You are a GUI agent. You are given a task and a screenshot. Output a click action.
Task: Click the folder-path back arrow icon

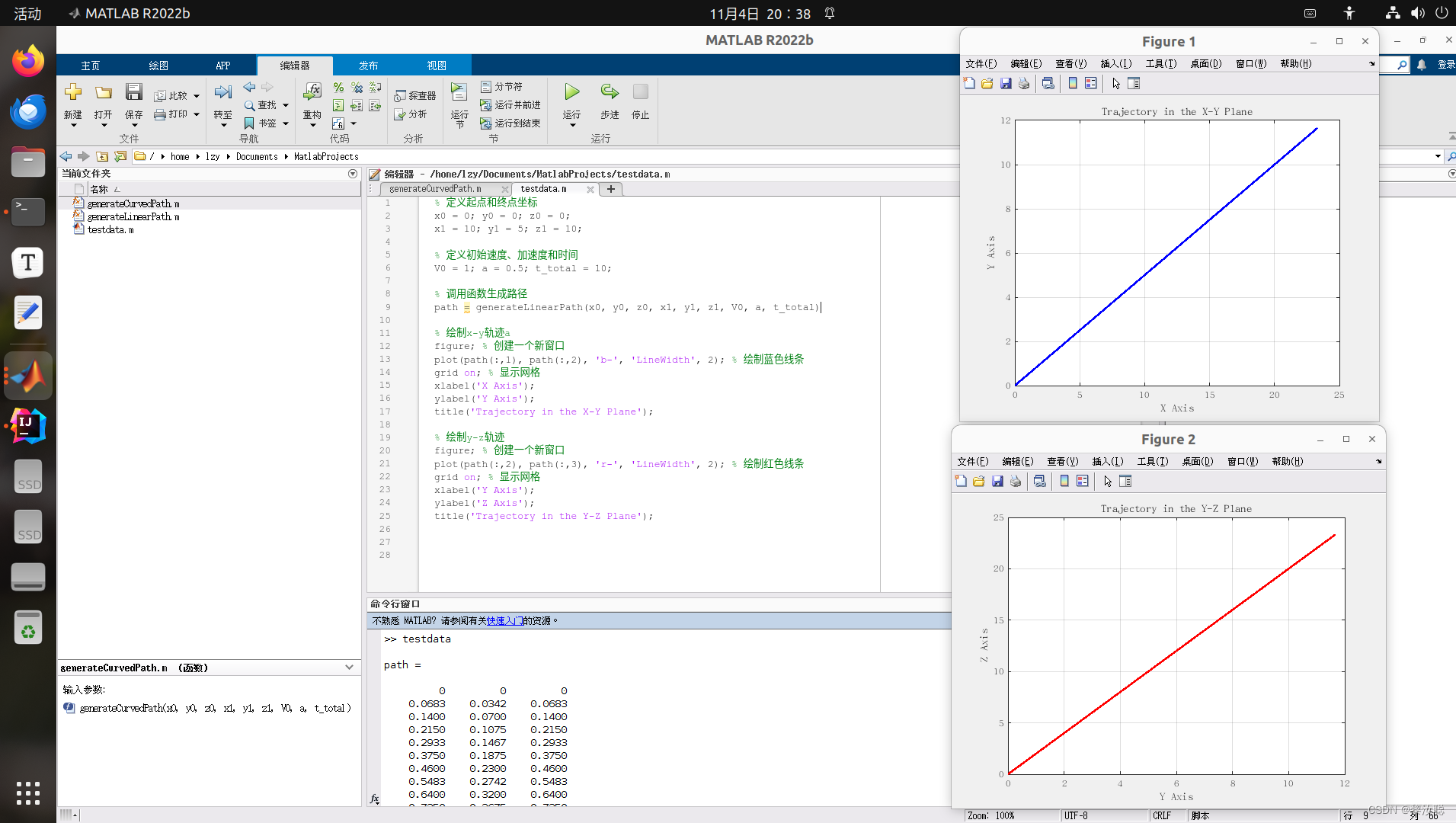tap(66, 156)
